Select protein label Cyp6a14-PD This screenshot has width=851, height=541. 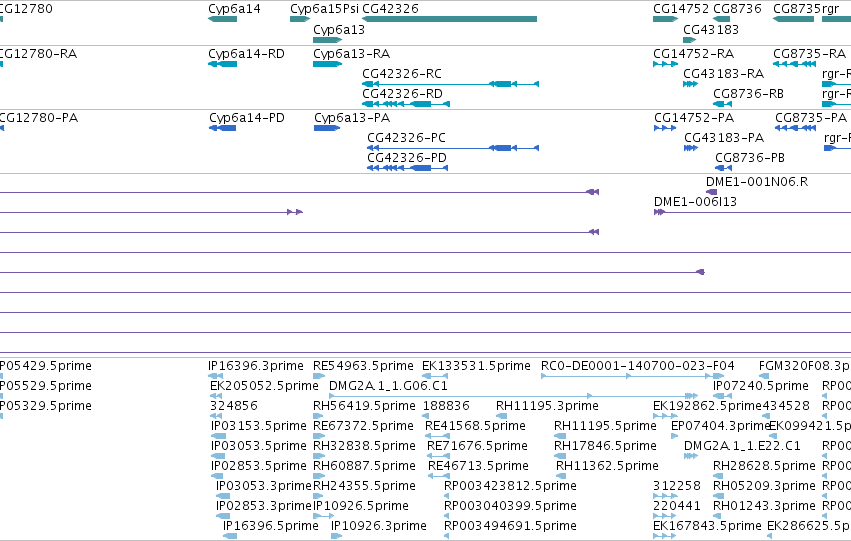click(x=247, y=118)
